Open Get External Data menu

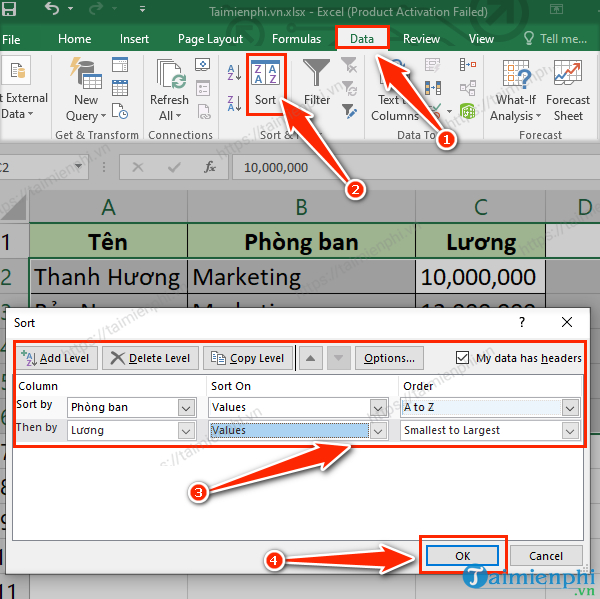[24, 88]
